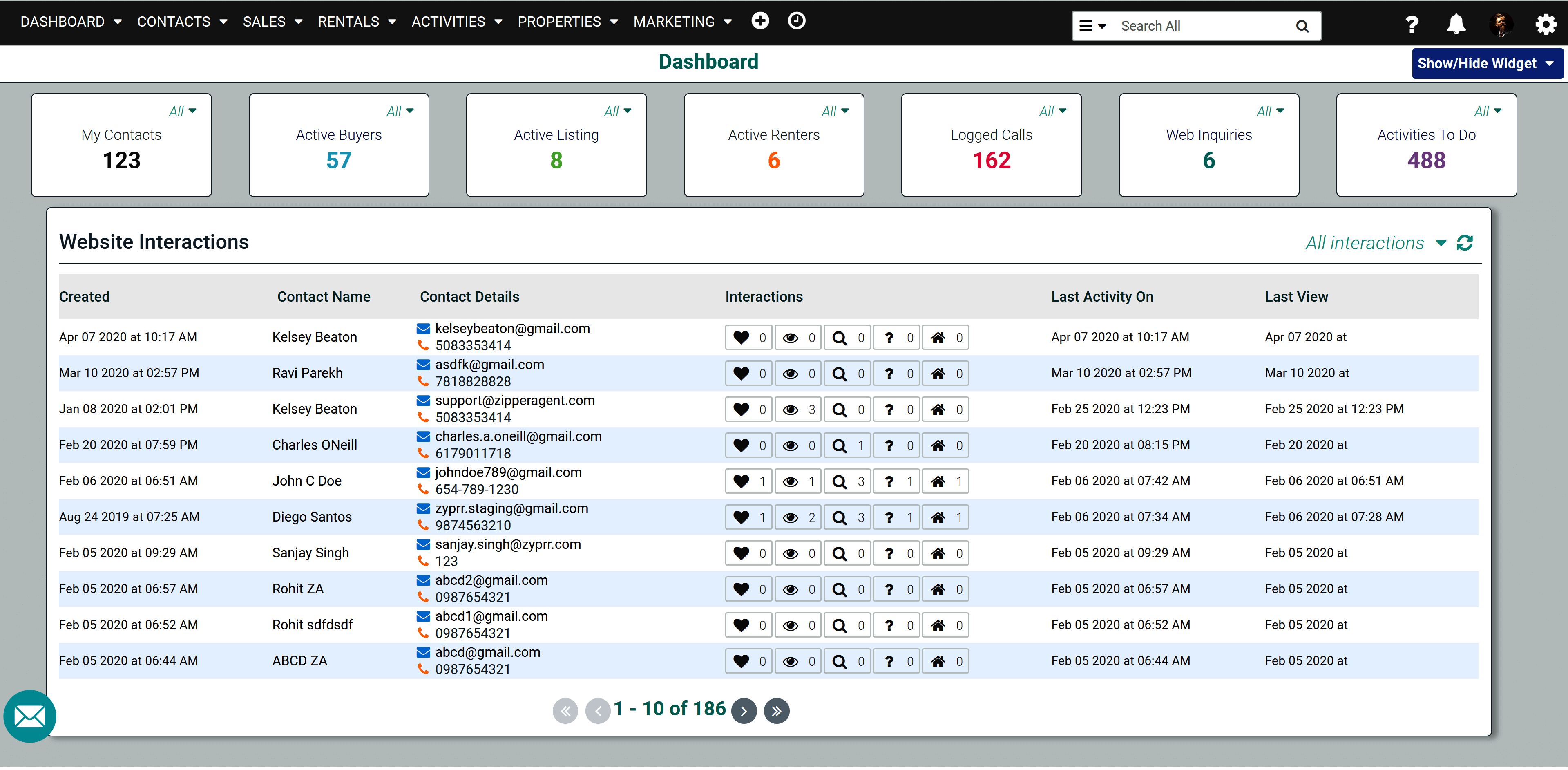
Task: Click the Show/Hide Widget button
Action: (x=1487, y=63)
